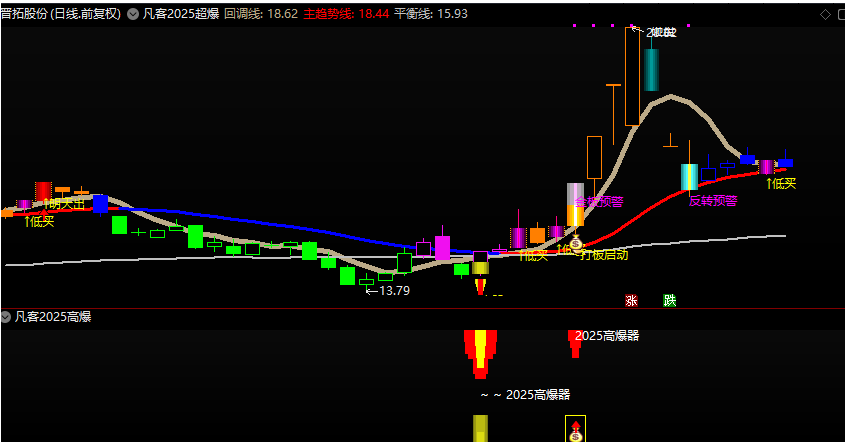Select the tallest hollow orange candlestick
The width and height of the screenshot is (845, 442).
tap(632, 76)
